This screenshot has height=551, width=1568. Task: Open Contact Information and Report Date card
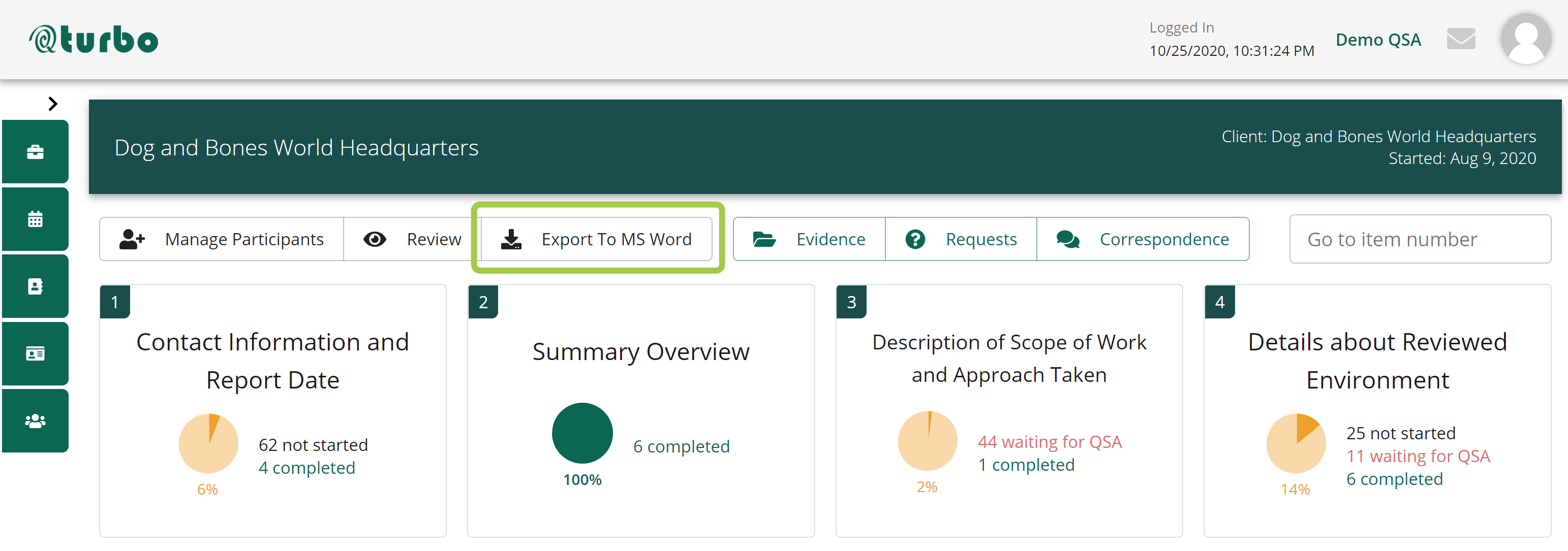272,361
